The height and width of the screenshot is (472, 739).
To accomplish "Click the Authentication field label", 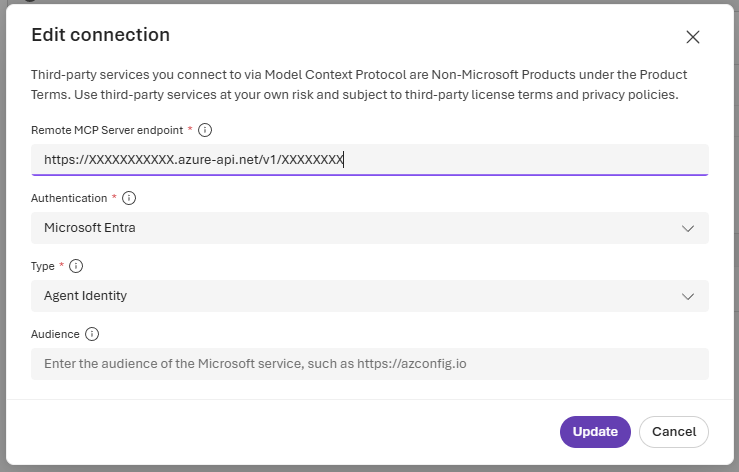I will pyautogui.click(x=69, y=198).
